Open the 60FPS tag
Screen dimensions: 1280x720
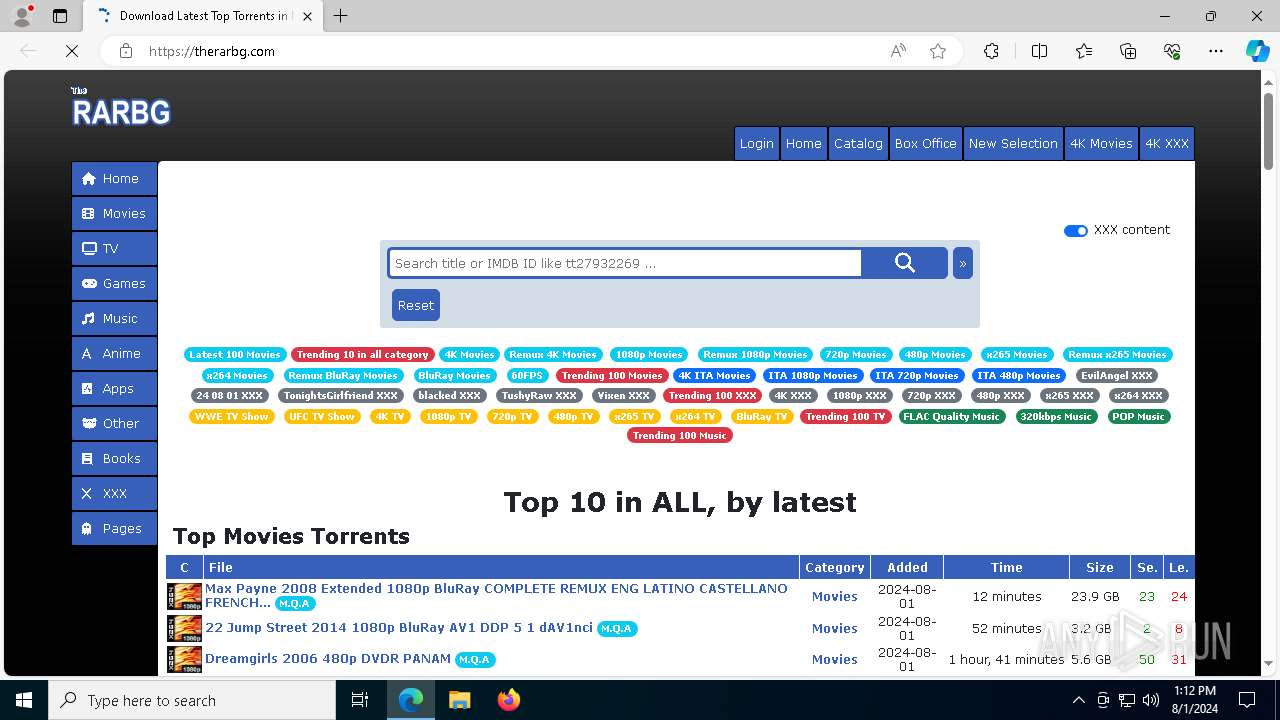pos(526,375)
